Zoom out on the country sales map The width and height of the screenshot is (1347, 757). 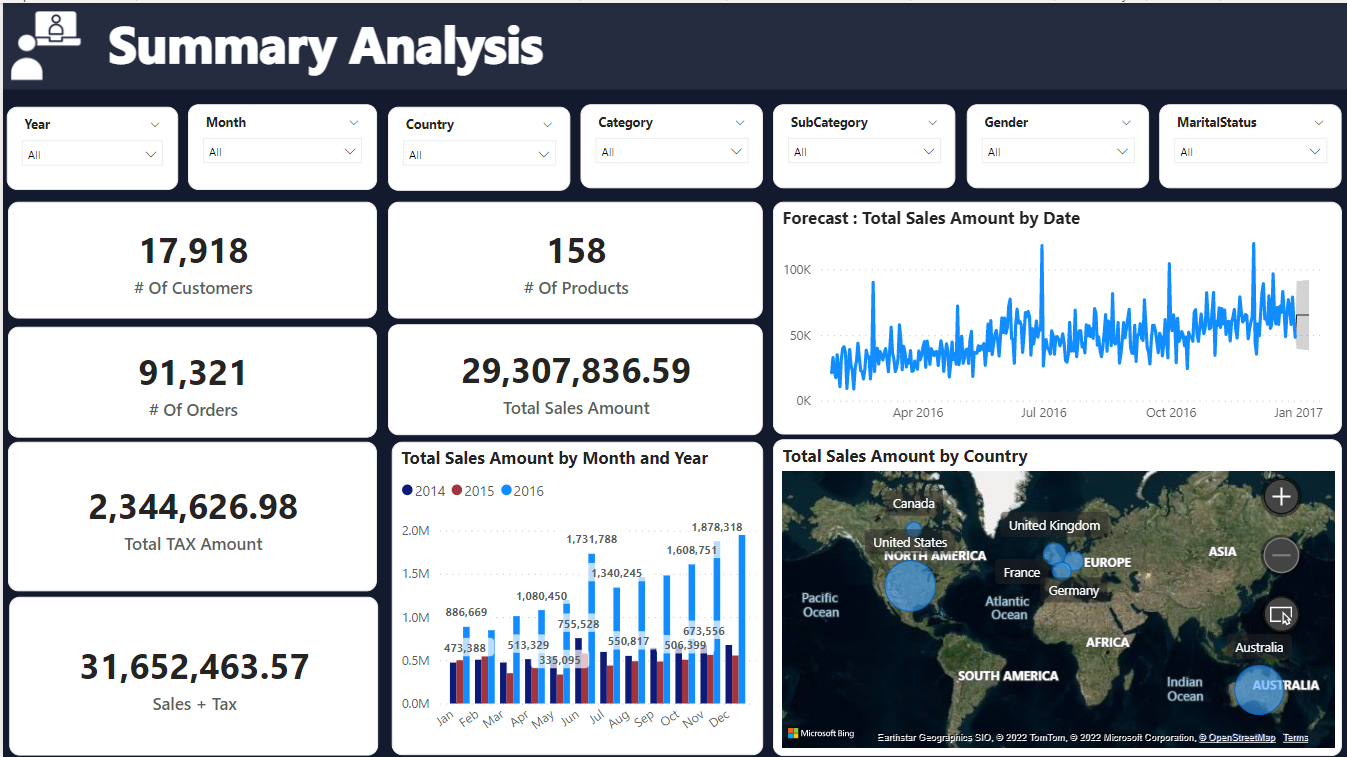(1281, 555)
